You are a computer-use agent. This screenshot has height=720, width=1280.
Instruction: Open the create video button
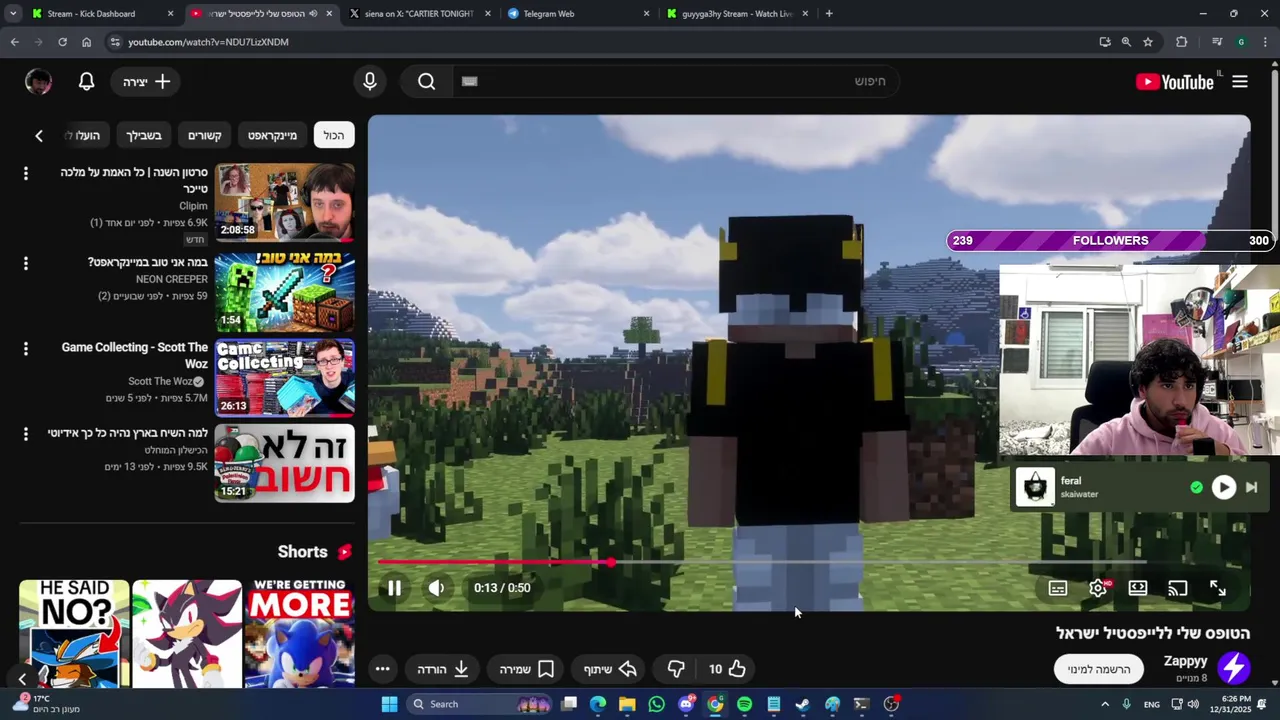tap(146, 82)
